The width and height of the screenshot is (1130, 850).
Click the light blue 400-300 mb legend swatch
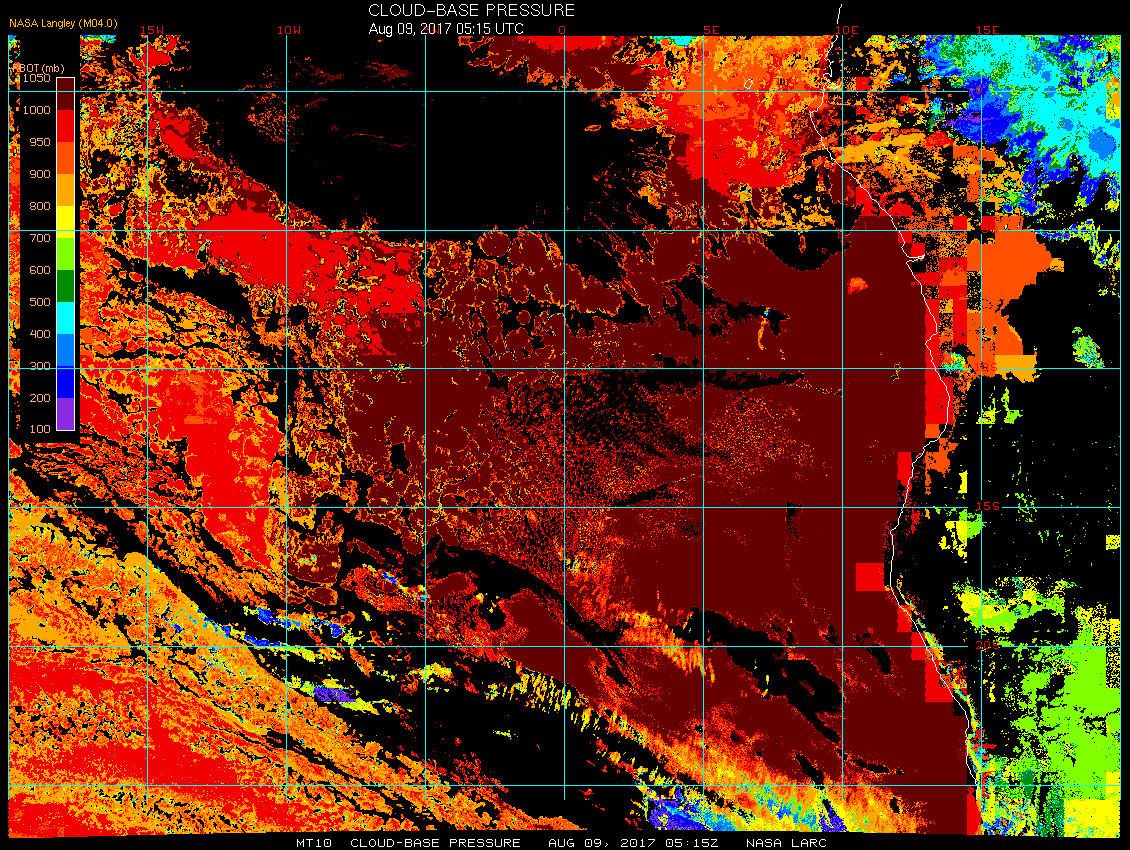coord(66,350)
